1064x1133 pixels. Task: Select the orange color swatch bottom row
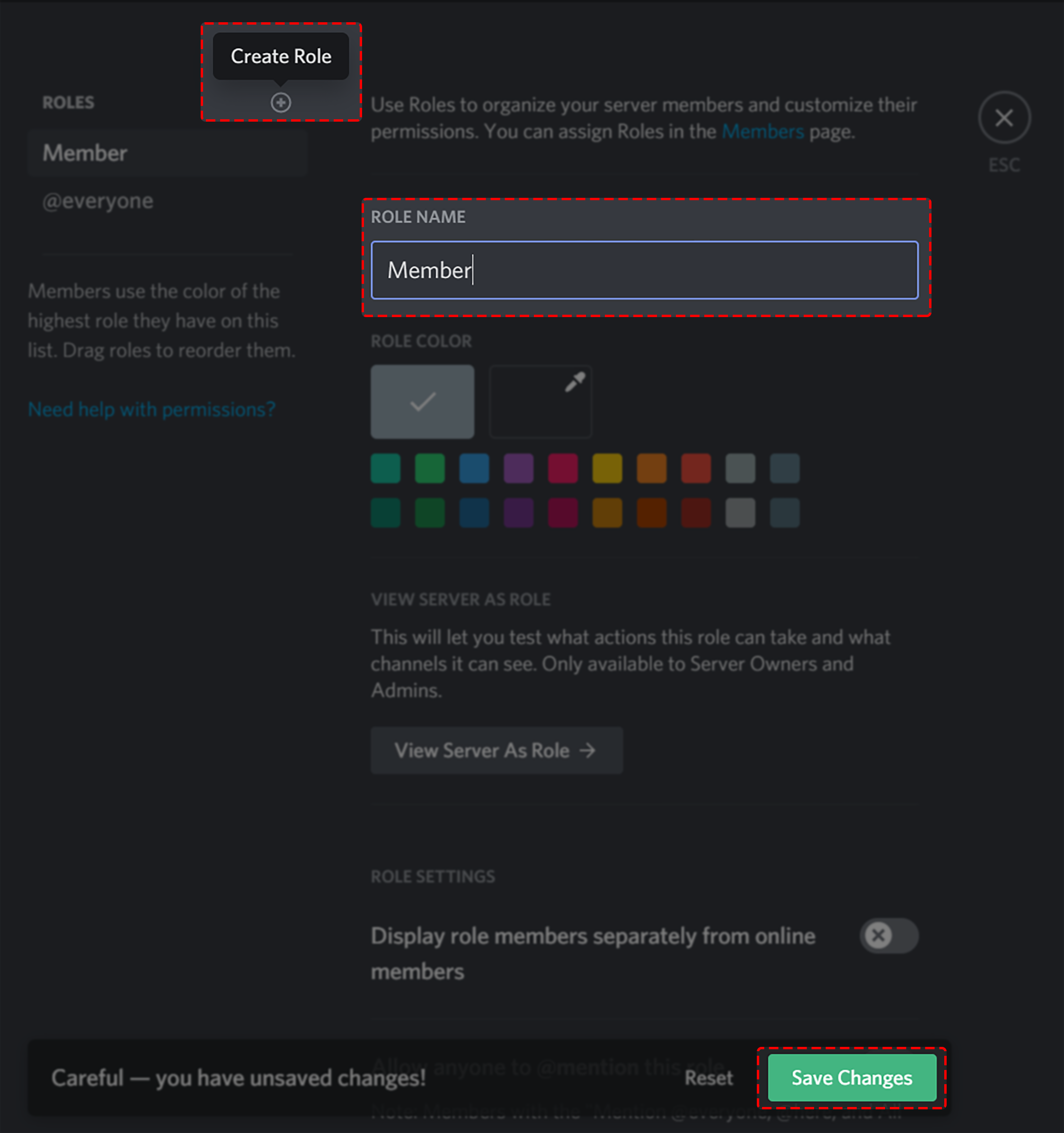649,514
